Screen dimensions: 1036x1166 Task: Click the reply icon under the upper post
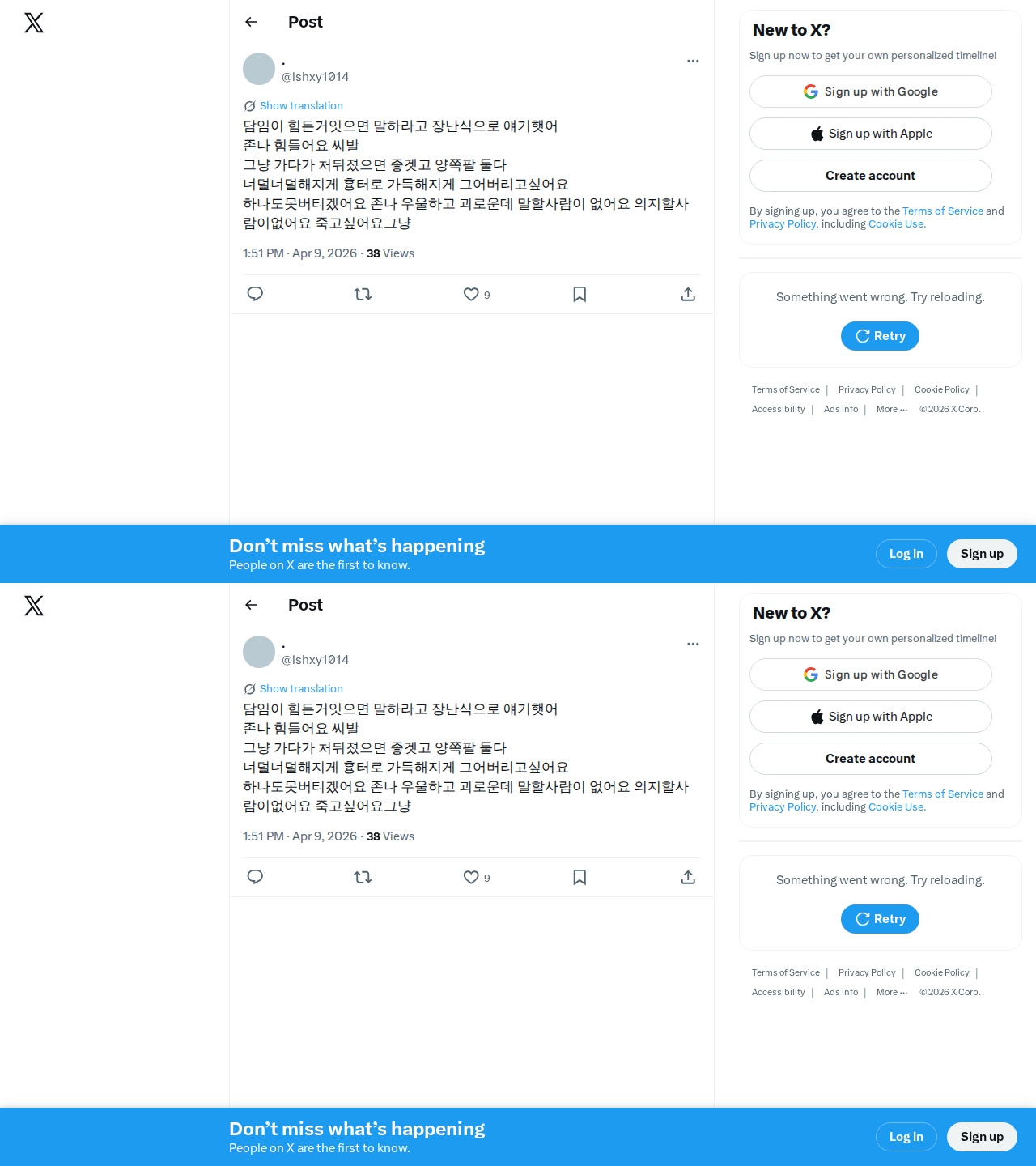255,294
